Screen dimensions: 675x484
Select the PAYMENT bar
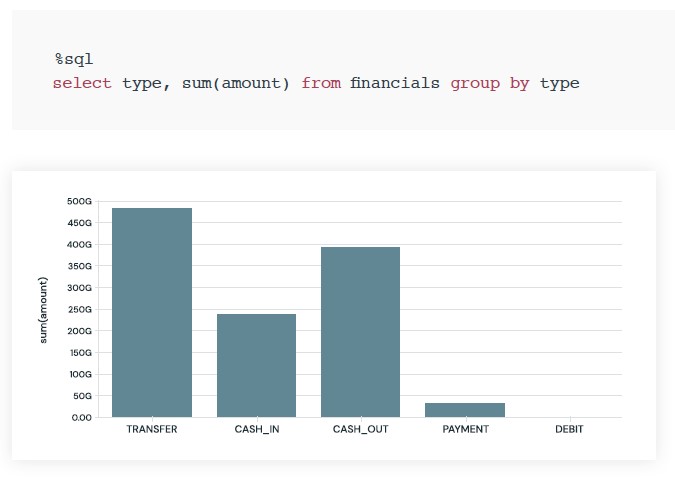point(465,410)
